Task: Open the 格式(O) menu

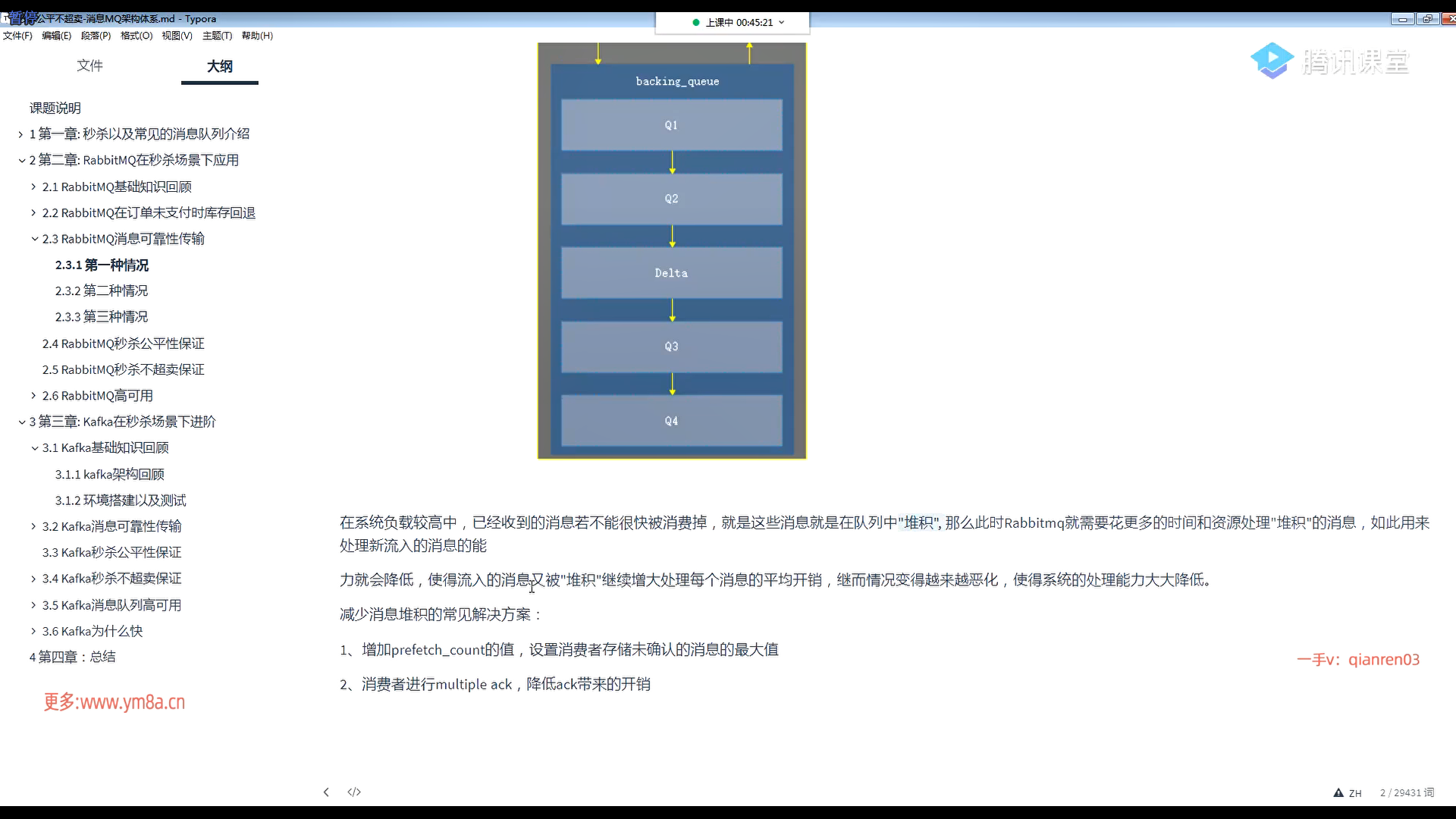Action: point(136,36)
